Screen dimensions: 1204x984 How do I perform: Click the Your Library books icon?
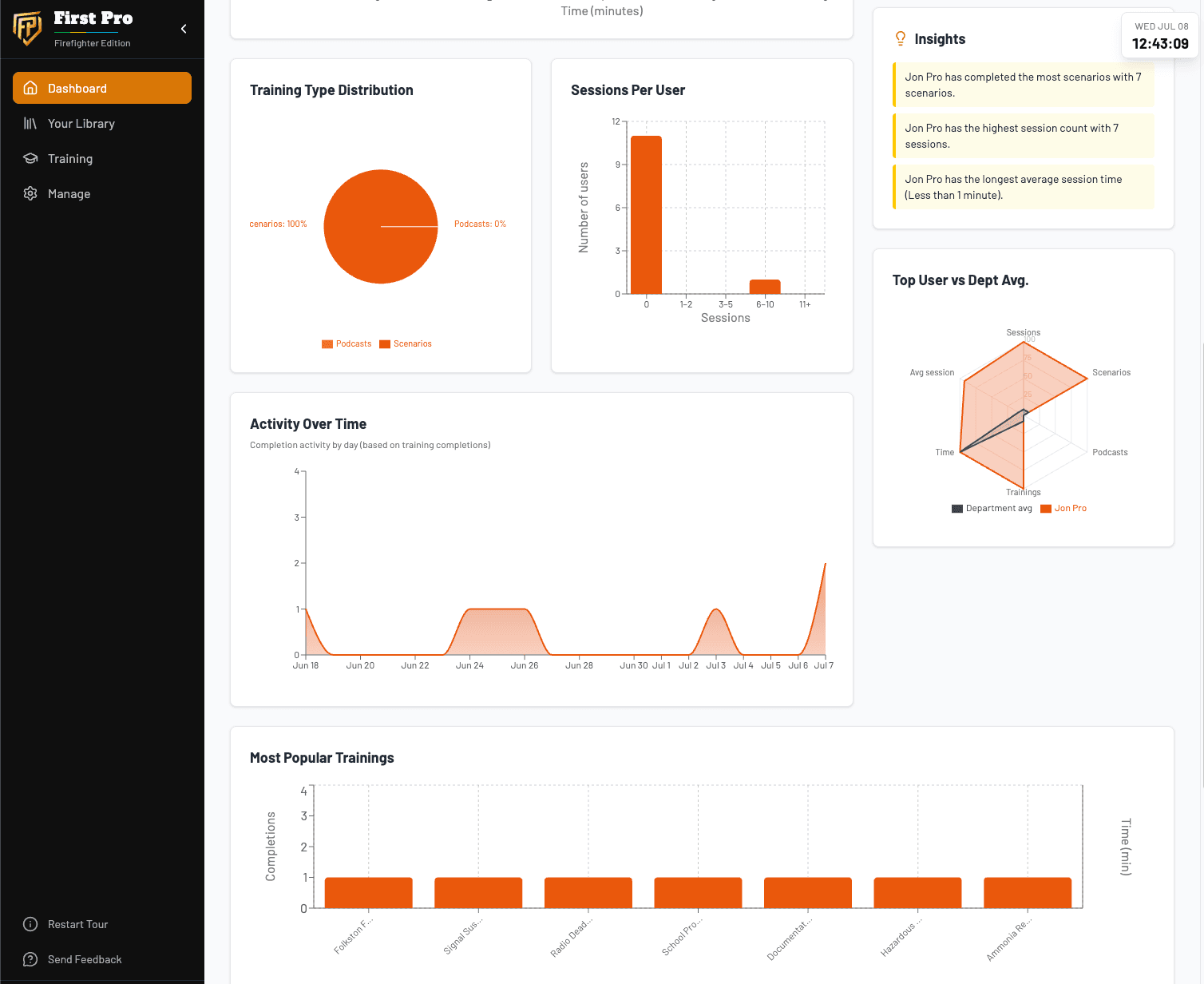(x=30, y=123)
